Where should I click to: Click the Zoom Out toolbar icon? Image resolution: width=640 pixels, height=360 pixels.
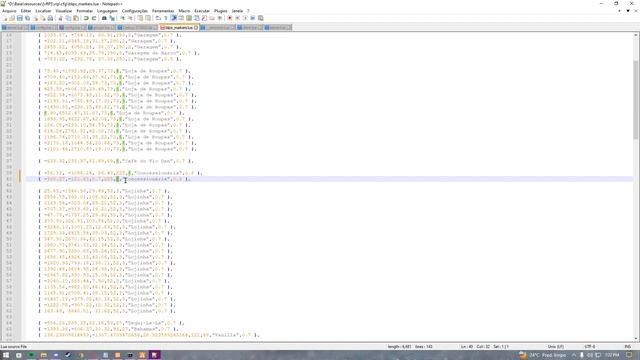coord(130,18)
